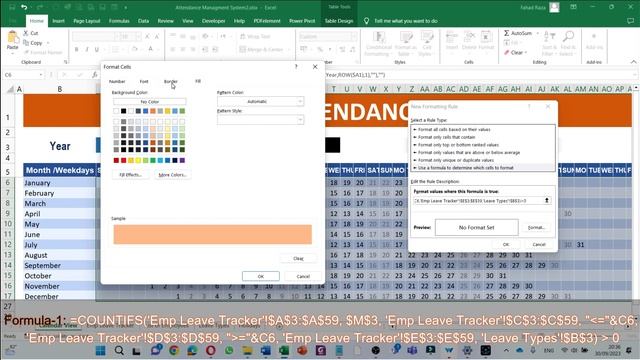640x360 pixels.
Task: Open the Clipboard group dialog launcher
Action: 65,62
